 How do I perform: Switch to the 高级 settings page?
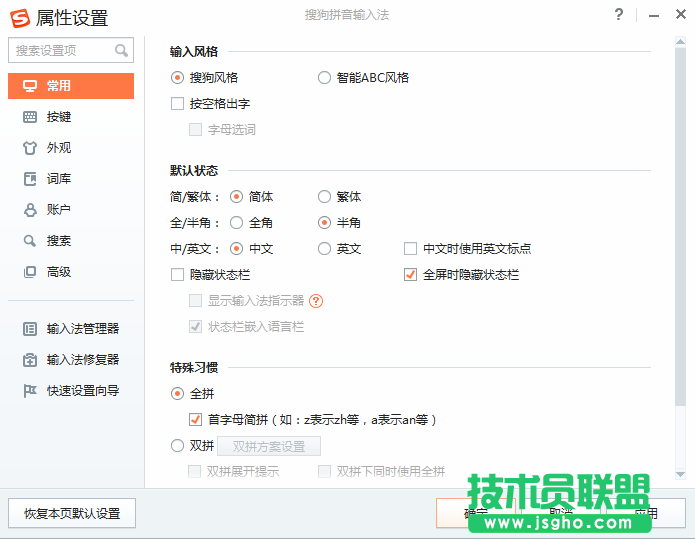tap(71, 272)
